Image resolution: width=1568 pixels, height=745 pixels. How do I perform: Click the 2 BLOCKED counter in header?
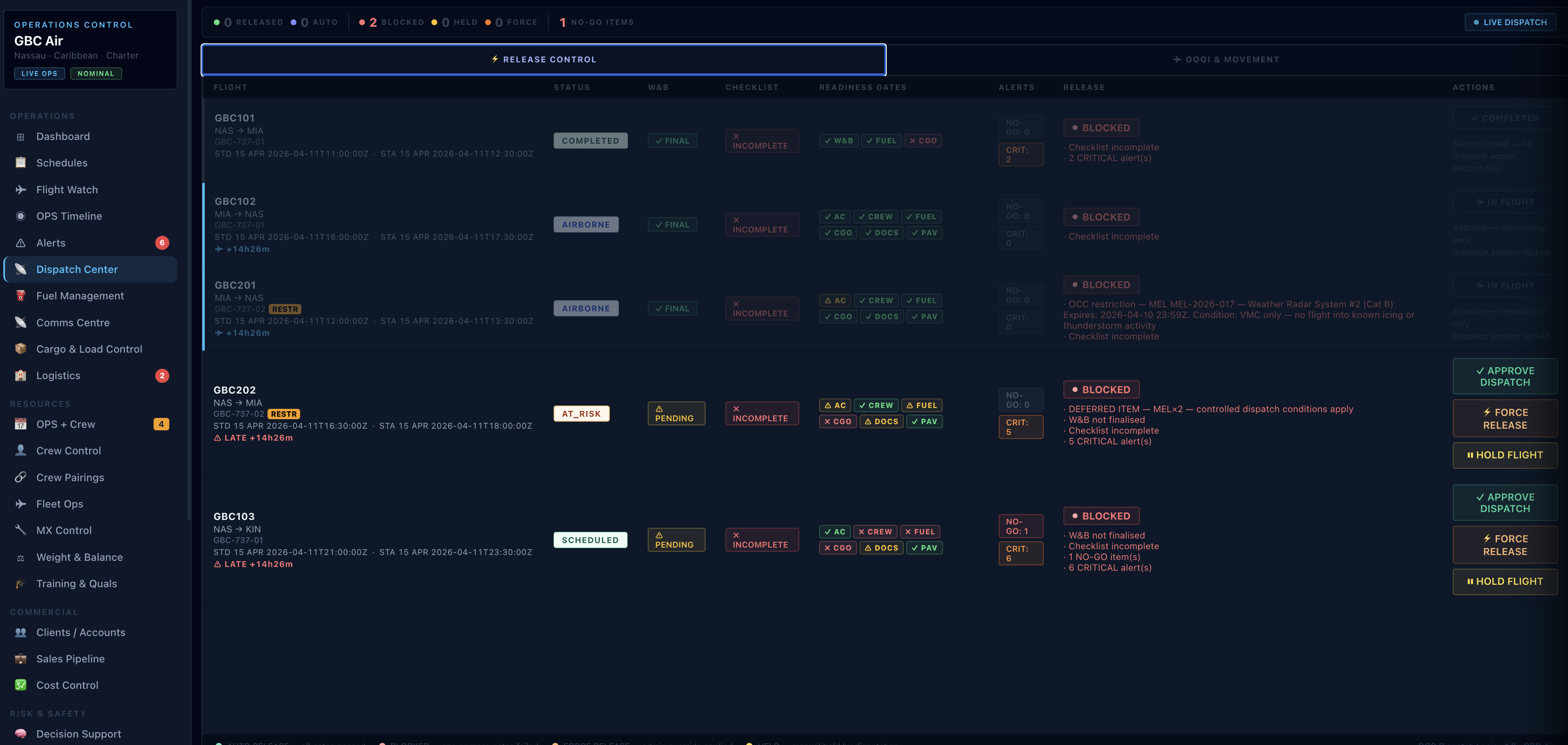point(391,23)
